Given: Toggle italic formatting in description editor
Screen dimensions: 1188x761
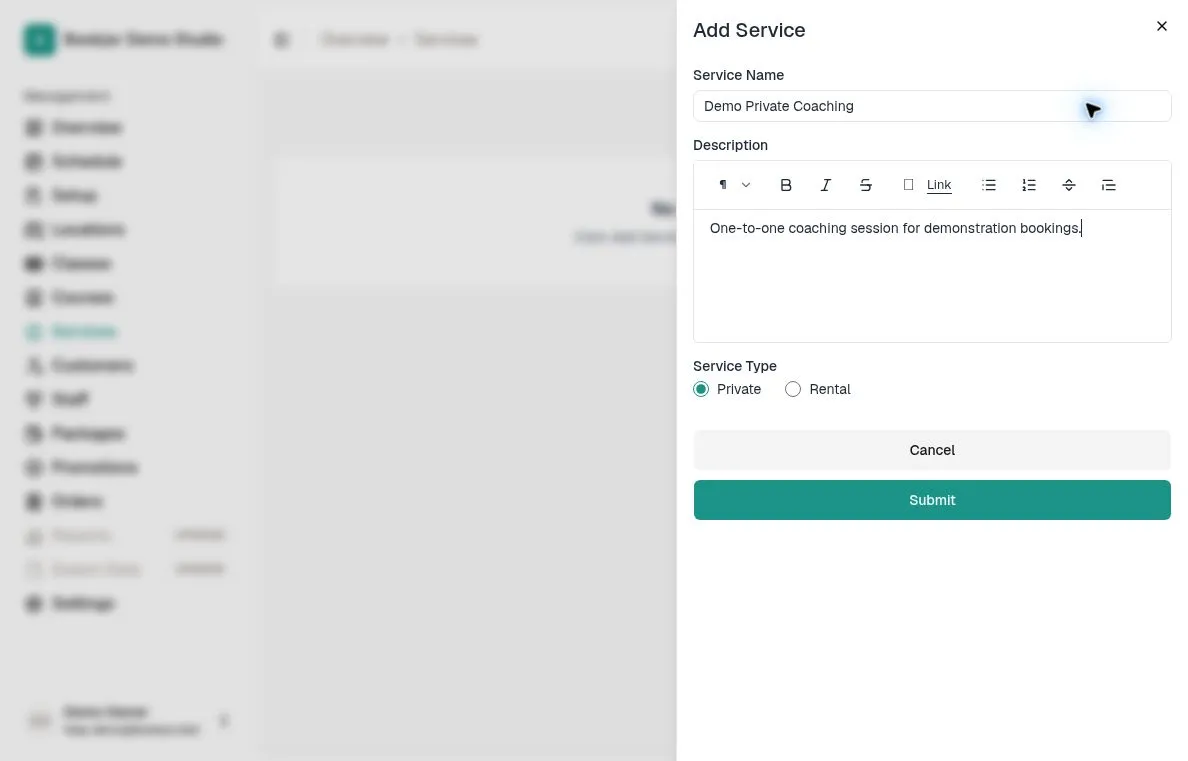Looking at the screenshot, I should click(x=825, y=185).
